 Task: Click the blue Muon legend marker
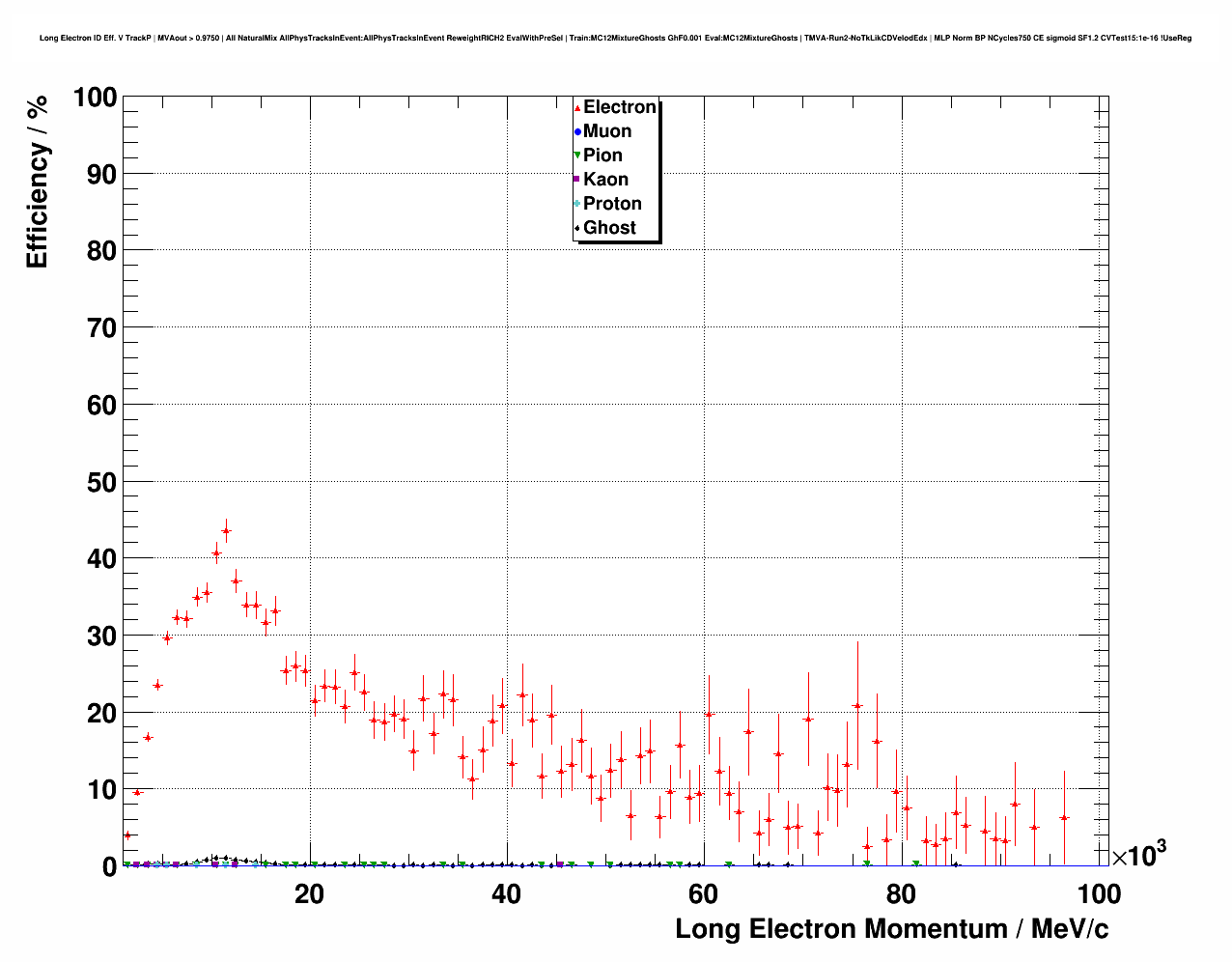[577, 132]
